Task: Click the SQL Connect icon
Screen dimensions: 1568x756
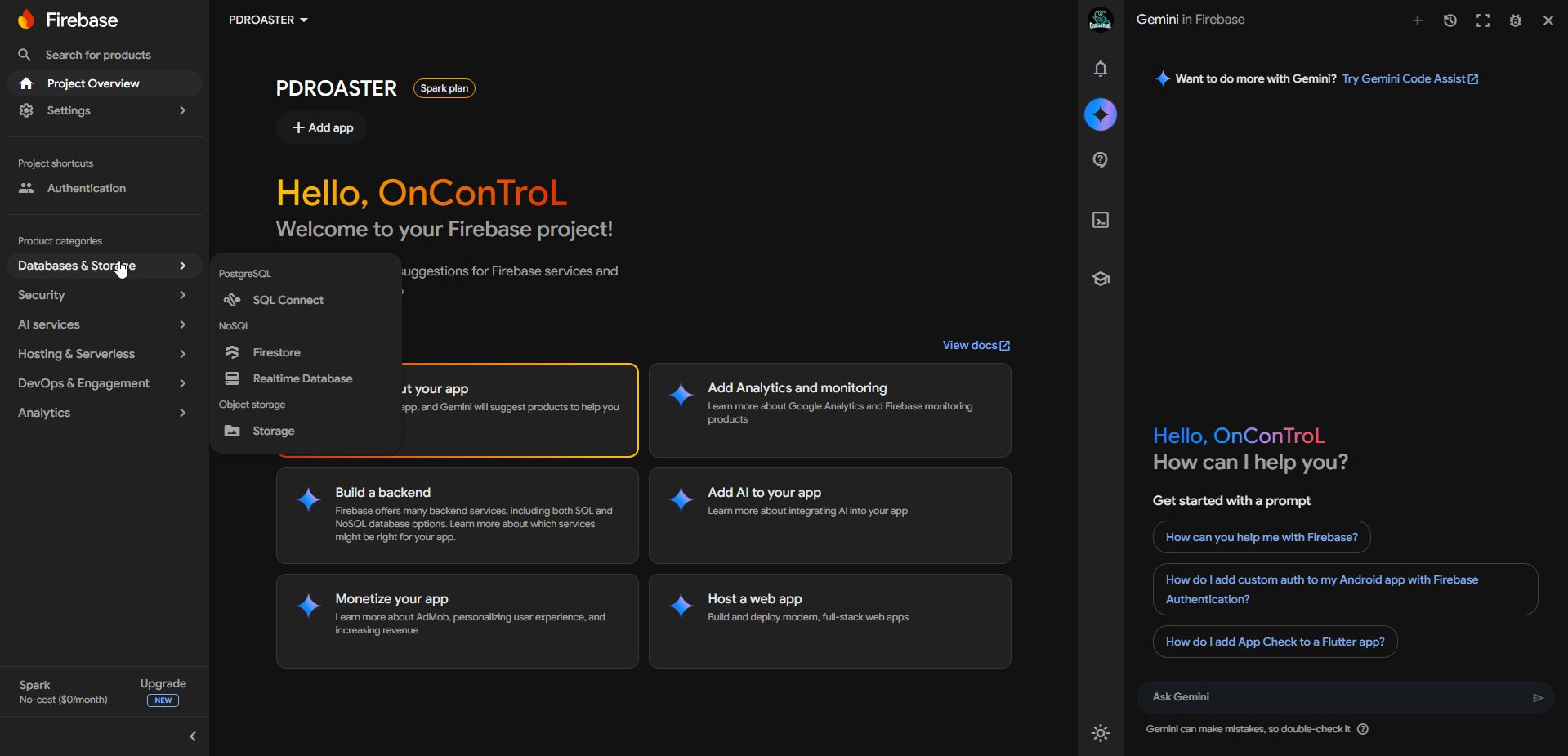Action: (232, 300)
